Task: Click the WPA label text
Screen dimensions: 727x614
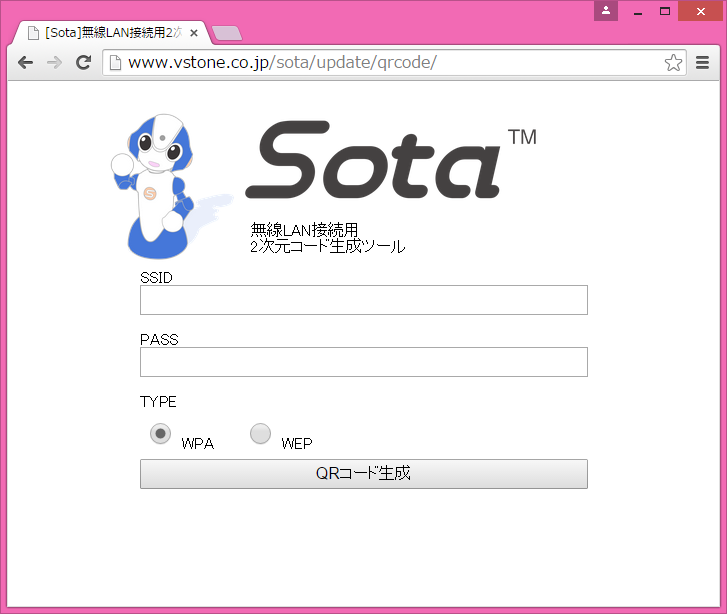Action: [x=198, y=444]
